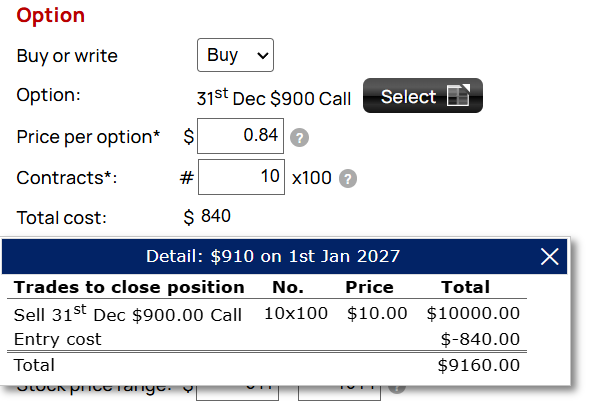The width and height of the screenshot is (609, 410).
Task: Click the Entry cost row label
Action: [x=57, y=339]
